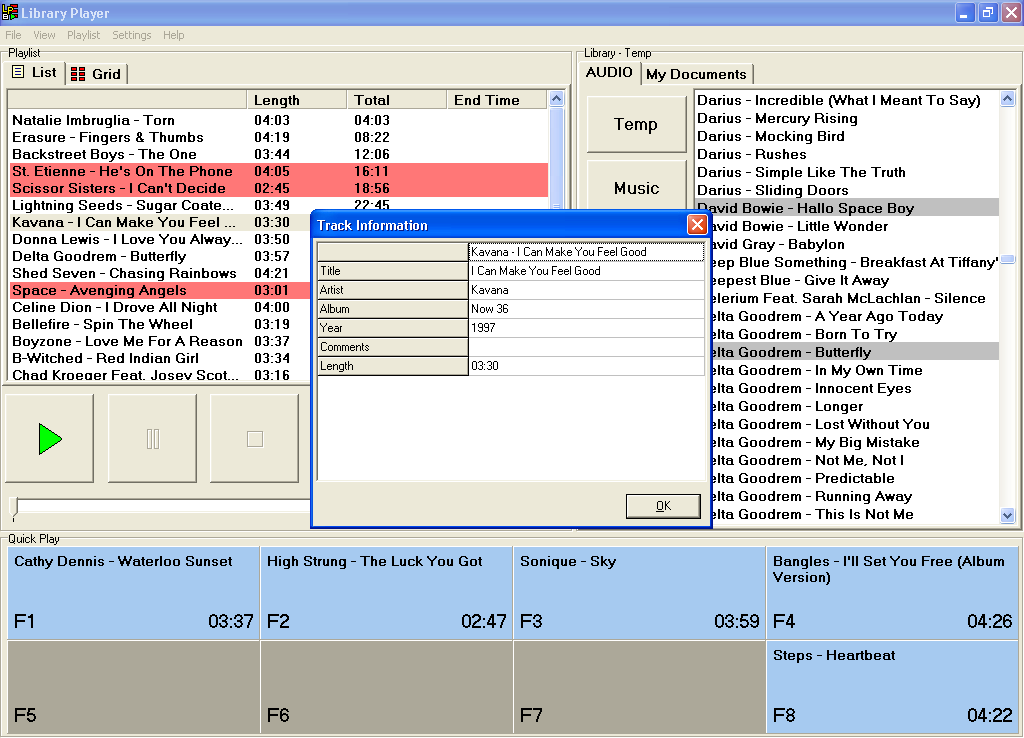The width and height of the screenshot is (1024, 738).
Task: Open the Playlist menu
Action: (x=84, y=35)
